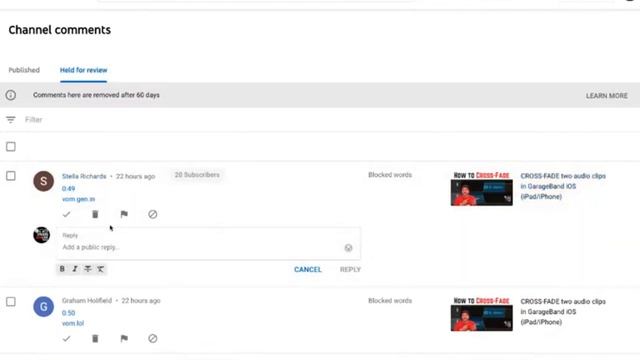Flag Stella Richards' comment as spam
This screenshot has width=640, height=360.
click(124, 214)
